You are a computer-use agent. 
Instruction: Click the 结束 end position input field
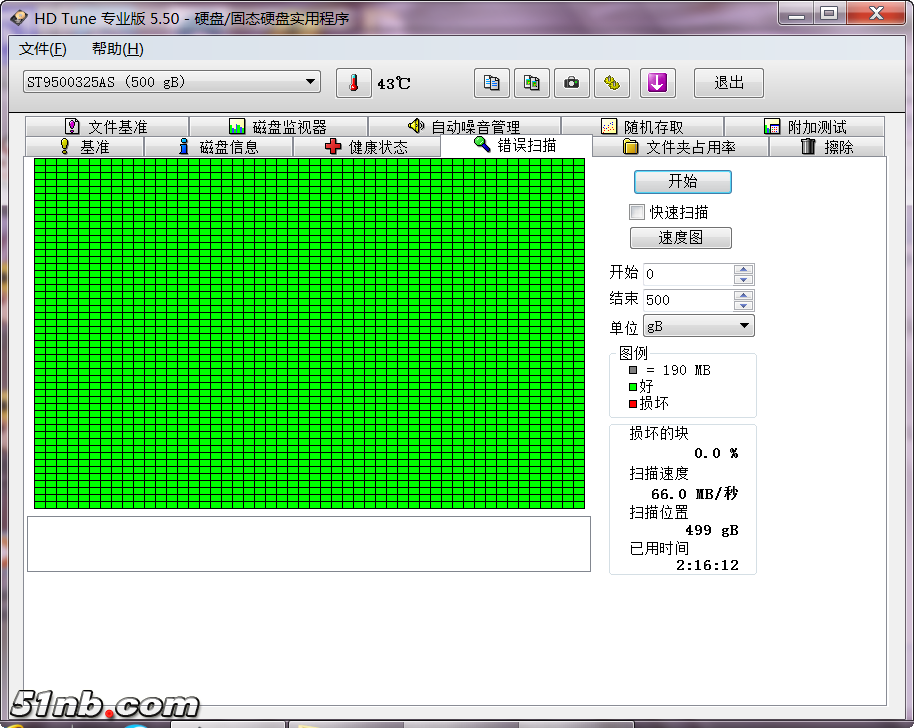click(x=687, y=300)
